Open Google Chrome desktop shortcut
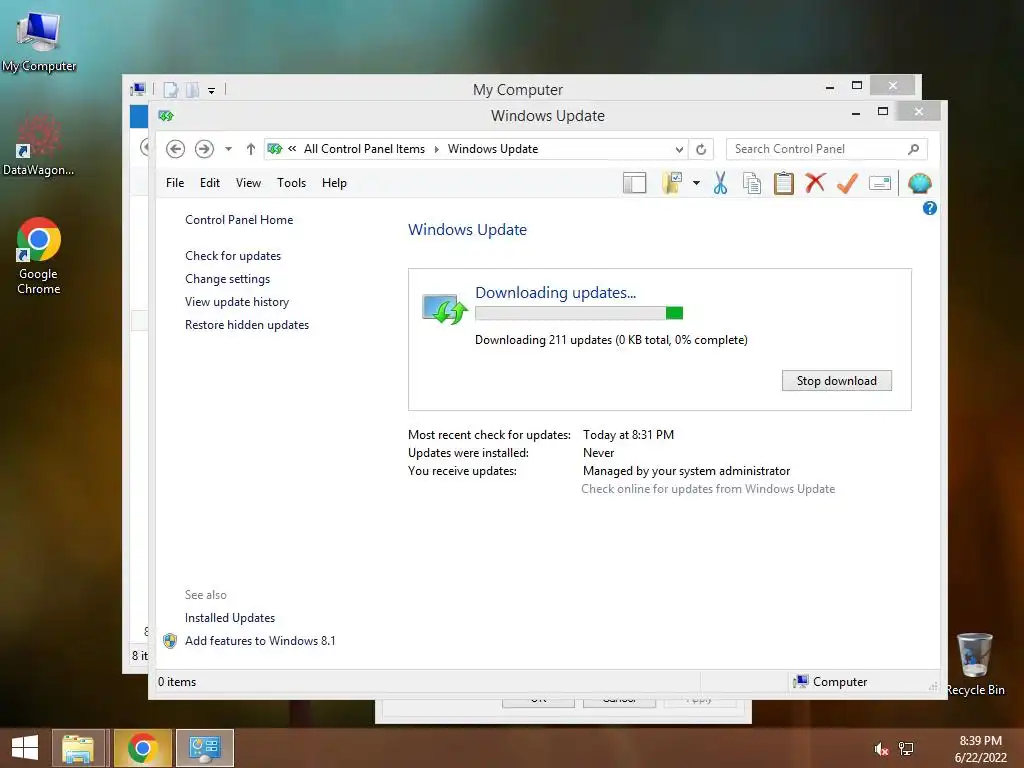 39,256
